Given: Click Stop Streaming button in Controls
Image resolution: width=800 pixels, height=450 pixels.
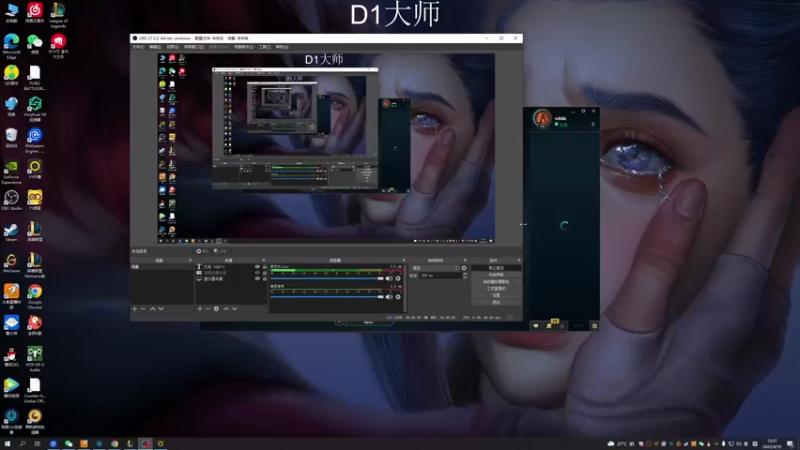Looking at the screenshot, I should click(x=496, y=268).
